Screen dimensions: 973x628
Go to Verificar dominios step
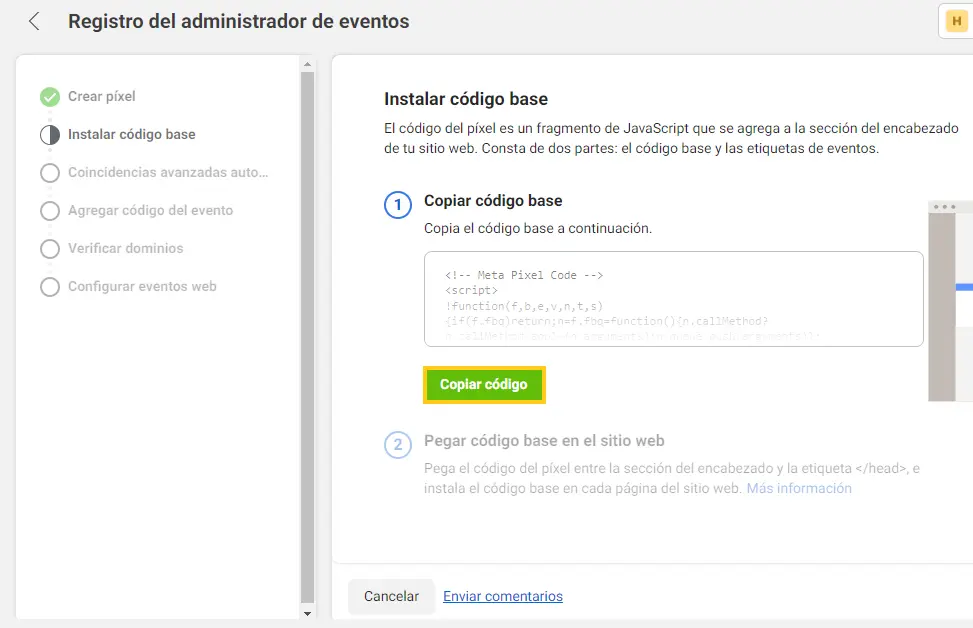(x=126, y=248)
